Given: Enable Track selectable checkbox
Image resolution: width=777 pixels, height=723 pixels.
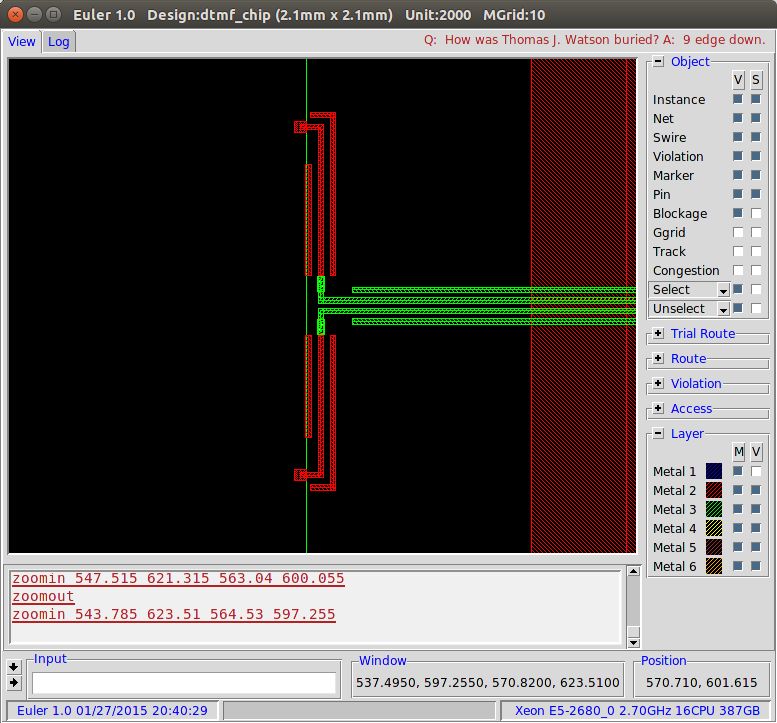Looking at the screenshot, I should click(x=756, y=251).
